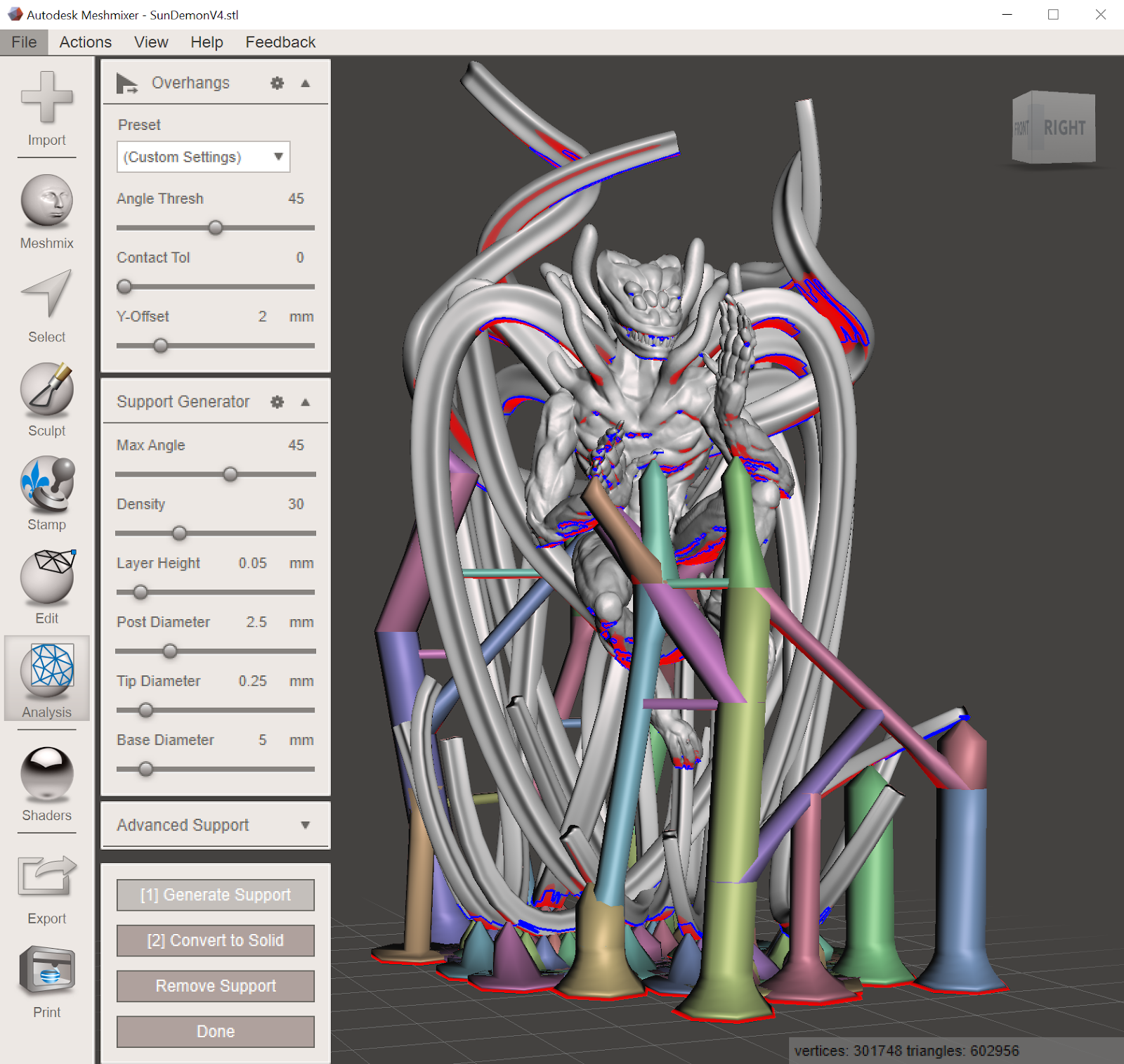Open the View menu
The image size is (1124, 1064).
150,42
